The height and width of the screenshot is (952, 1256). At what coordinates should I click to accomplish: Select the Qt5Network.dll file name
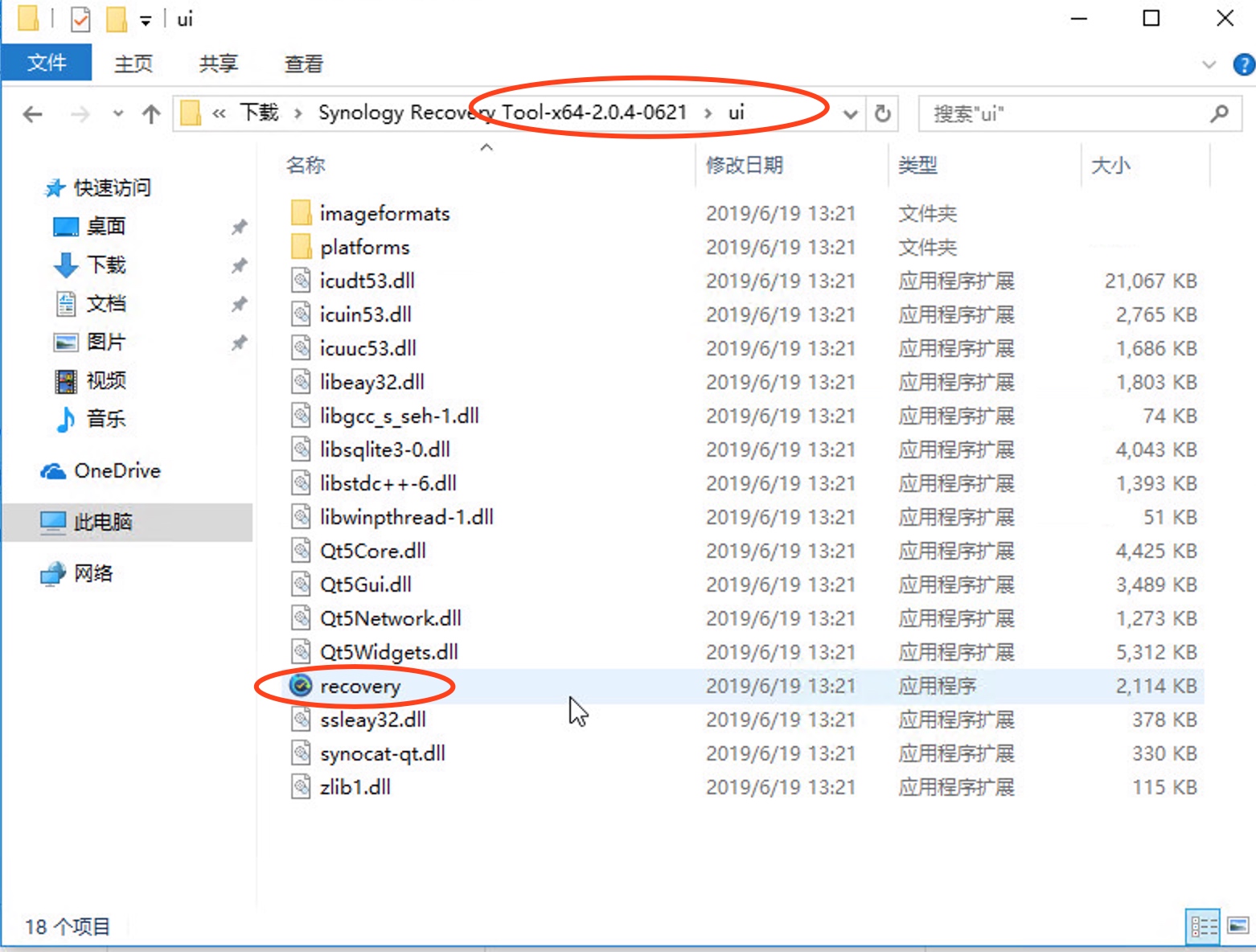[391, 618]
